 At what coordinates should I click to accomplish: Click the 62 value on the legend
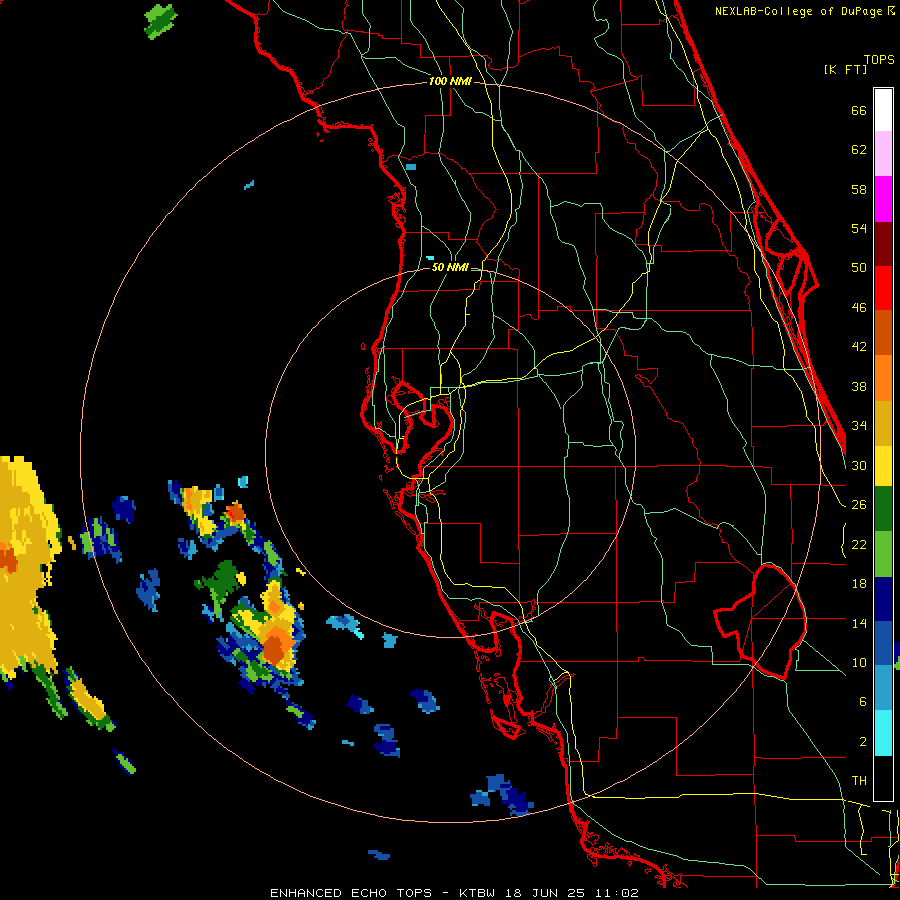859,150
